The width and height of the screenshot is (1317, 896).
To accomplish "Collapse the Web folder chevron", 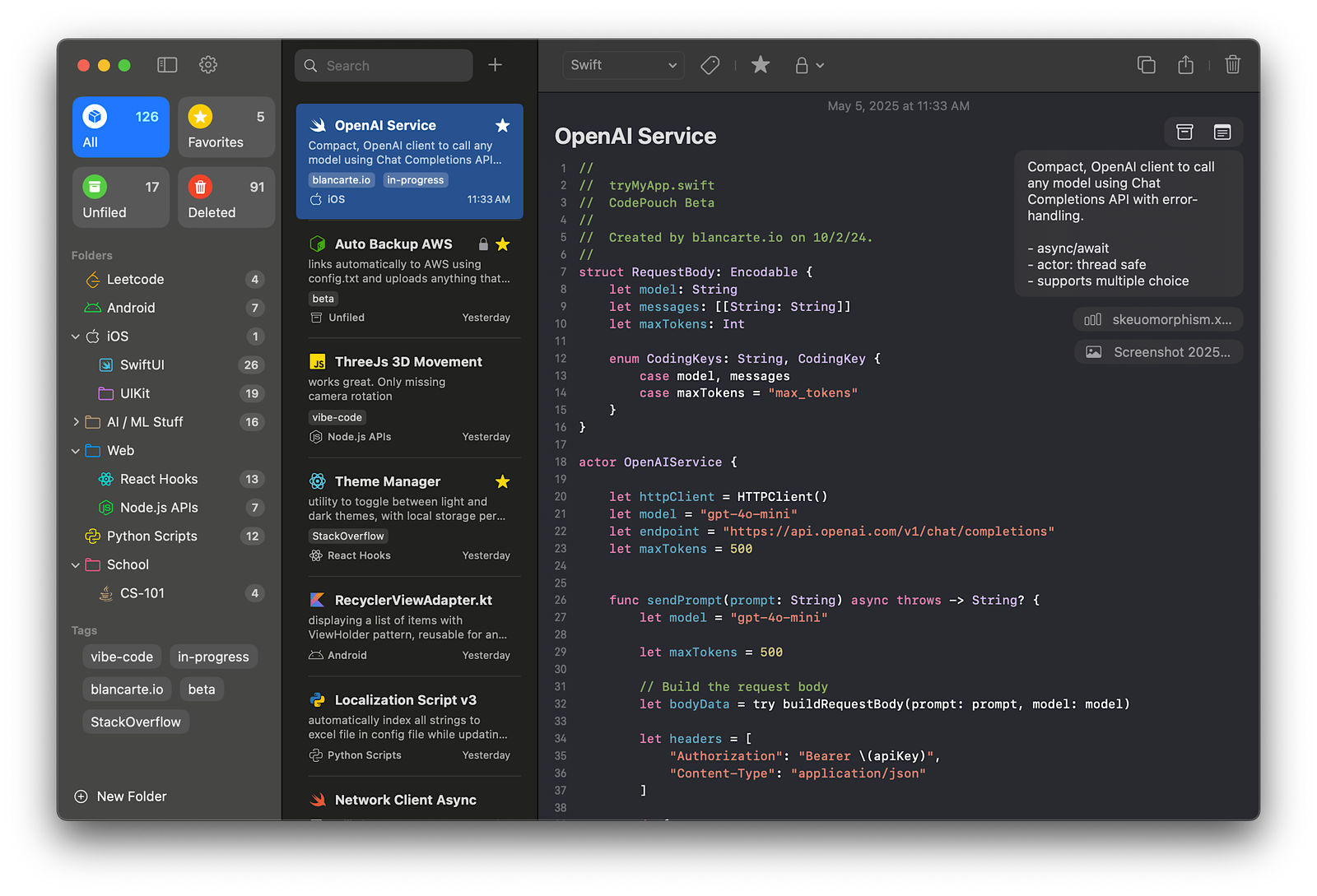I will [76, 451].
